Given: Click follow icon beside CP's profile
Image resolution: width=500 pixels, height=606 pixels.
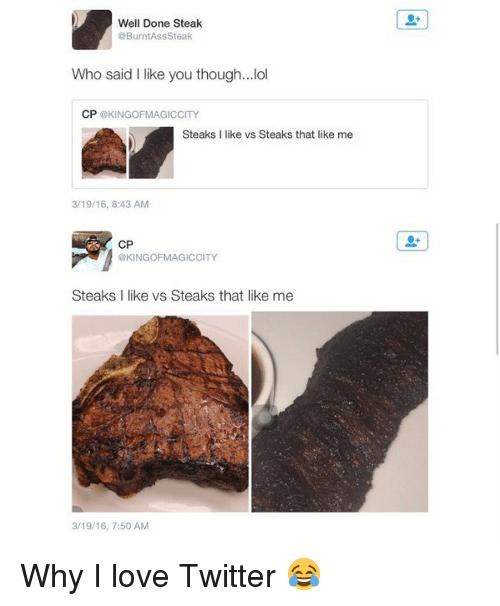Looking at the screenshot, I should coord(412,241).
